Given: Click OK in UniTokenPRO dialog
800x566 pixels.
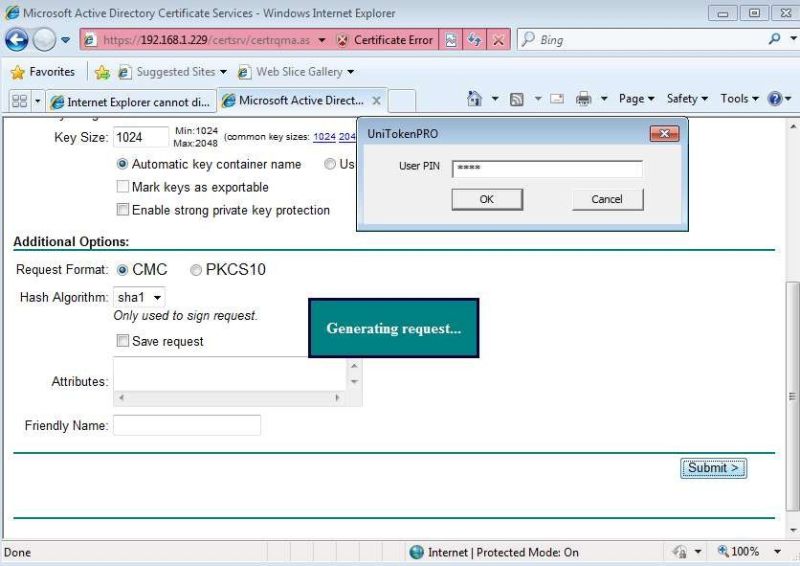Looking at the screenshot, I should 487,200.
